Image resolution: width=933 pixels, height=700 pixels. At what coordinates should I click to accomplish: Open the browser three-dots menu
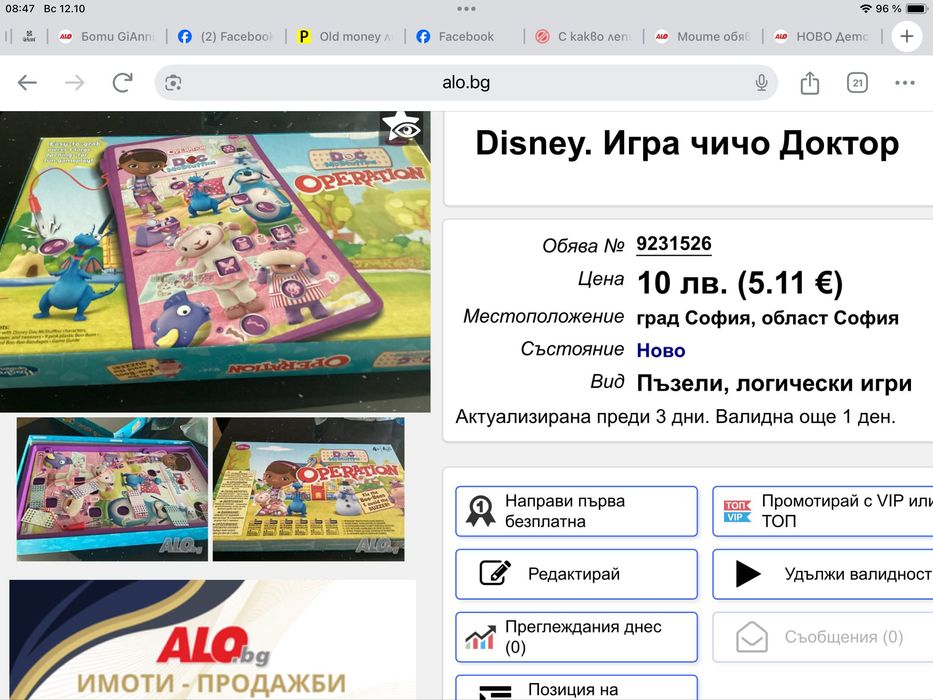click(904, 83)
